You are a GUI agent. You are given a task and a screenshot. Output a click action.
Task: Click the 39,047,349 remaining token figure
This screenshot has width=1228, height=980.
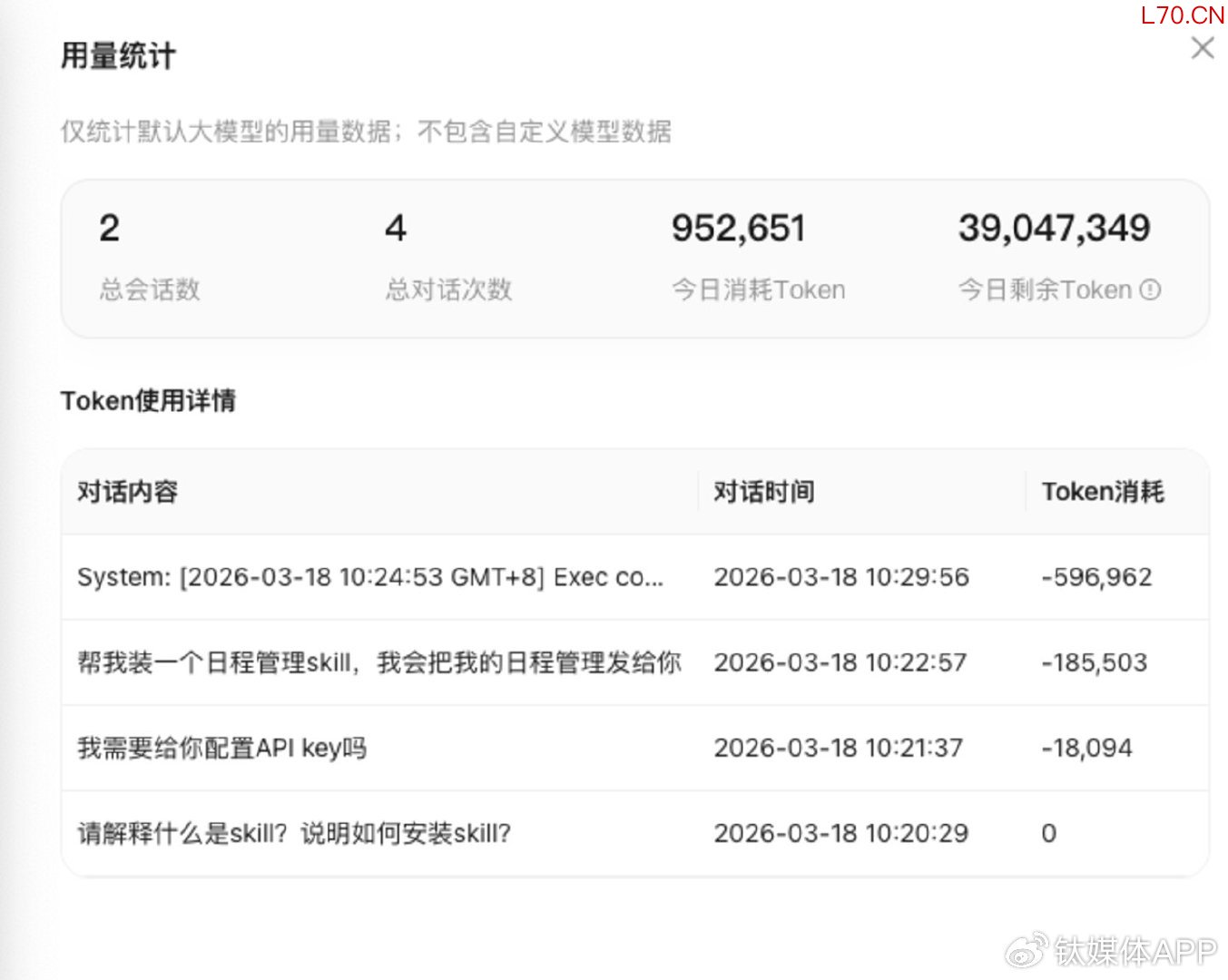[1054, 229]
